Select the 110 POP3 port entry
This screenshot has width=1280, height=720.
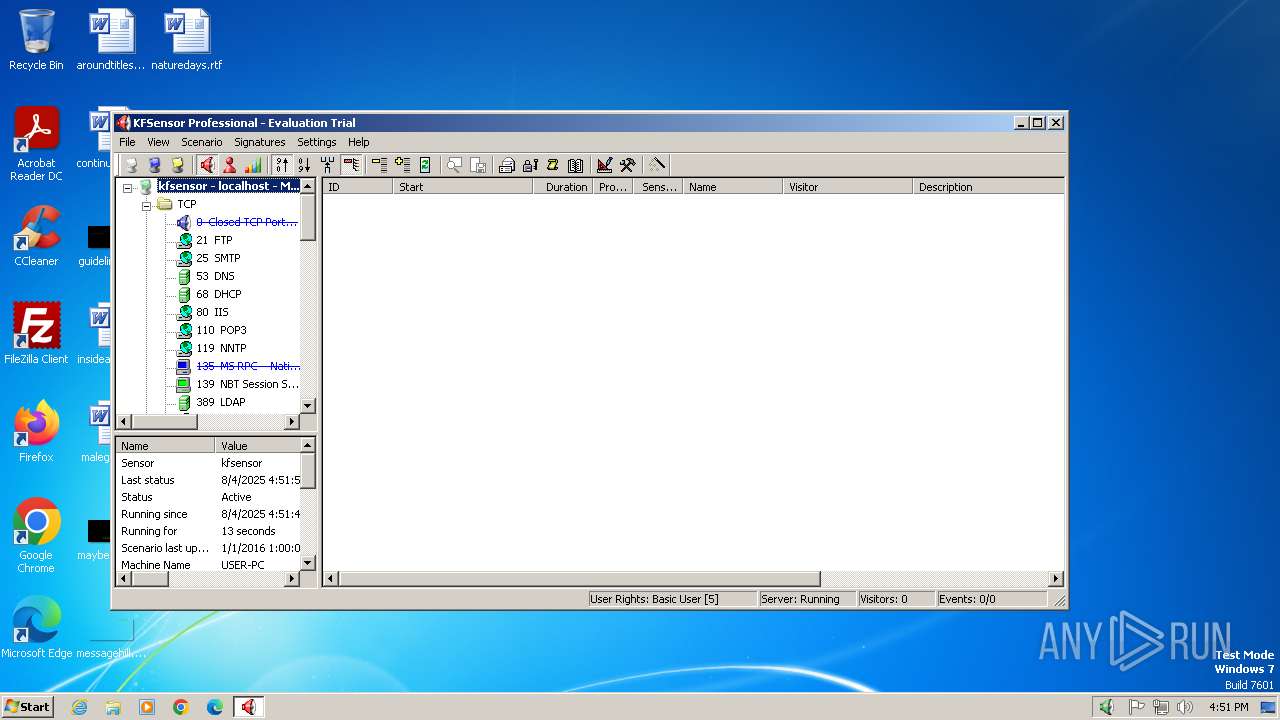click(221, 330)
